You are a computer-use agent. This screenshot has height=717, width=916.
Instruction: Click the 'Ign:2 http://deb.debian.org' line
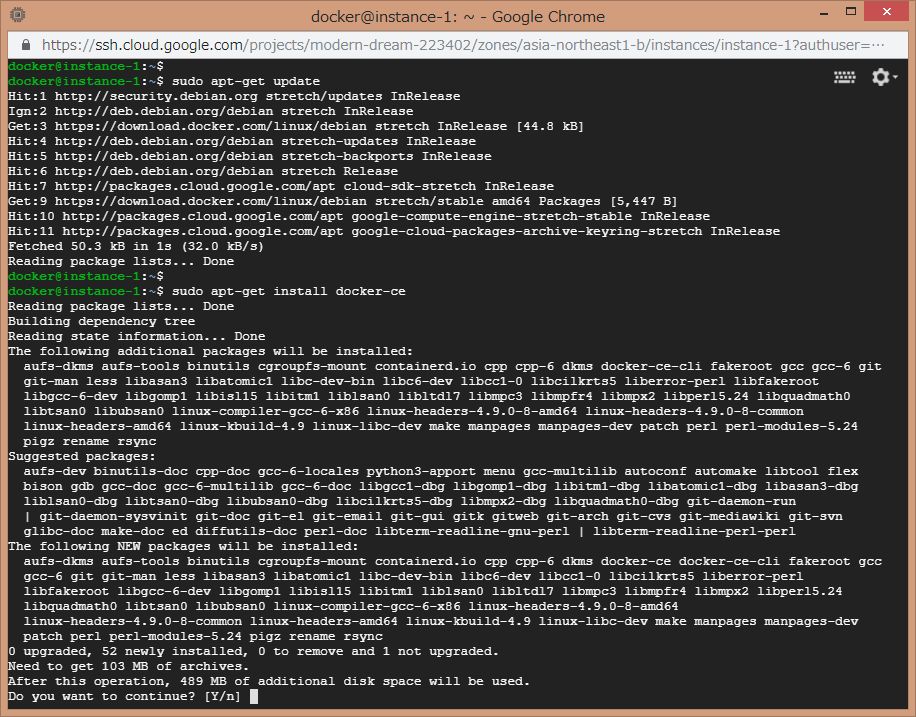[210, 111]
